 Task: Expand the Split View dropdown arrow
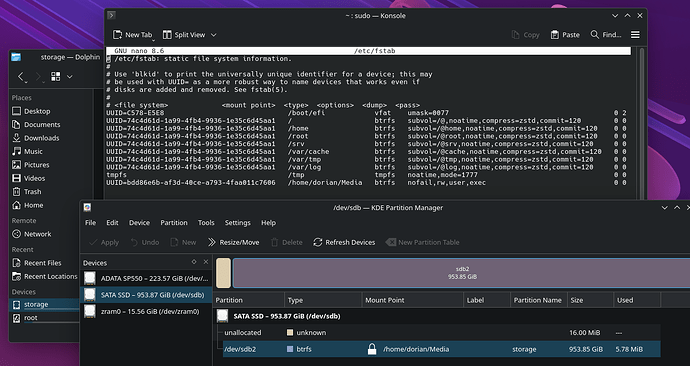[x=213, y=35]
